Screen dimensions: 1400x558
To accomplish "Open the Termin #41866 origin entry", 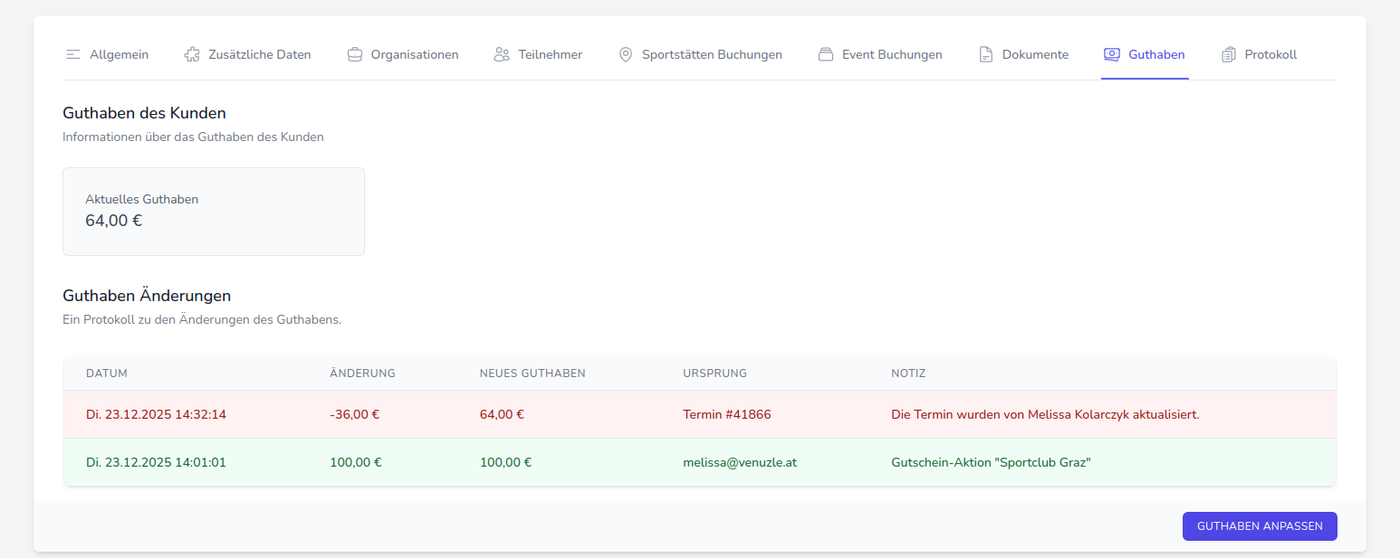I will tap(727, 414).
